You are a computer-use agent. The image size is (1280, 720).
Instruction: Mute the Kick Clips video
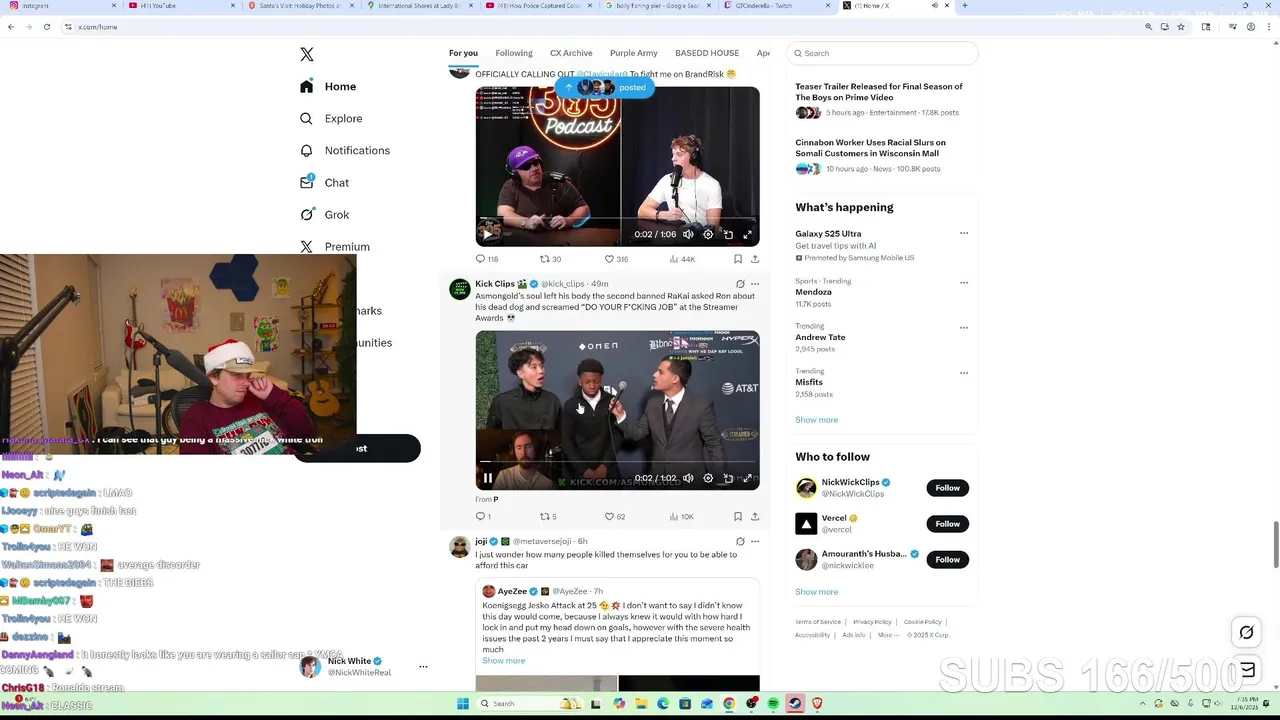[x=688, y=478]
